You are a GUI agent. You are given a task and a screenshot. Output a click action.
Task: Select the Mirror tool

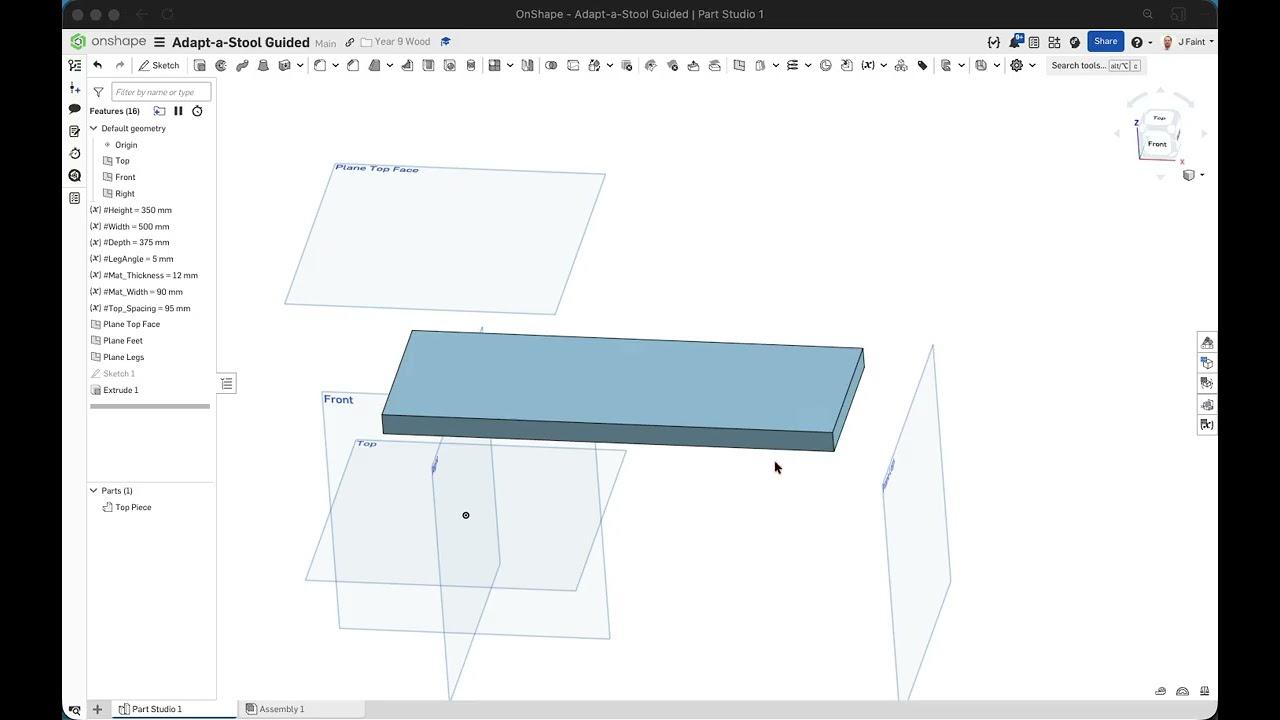(x=528, y=65)
